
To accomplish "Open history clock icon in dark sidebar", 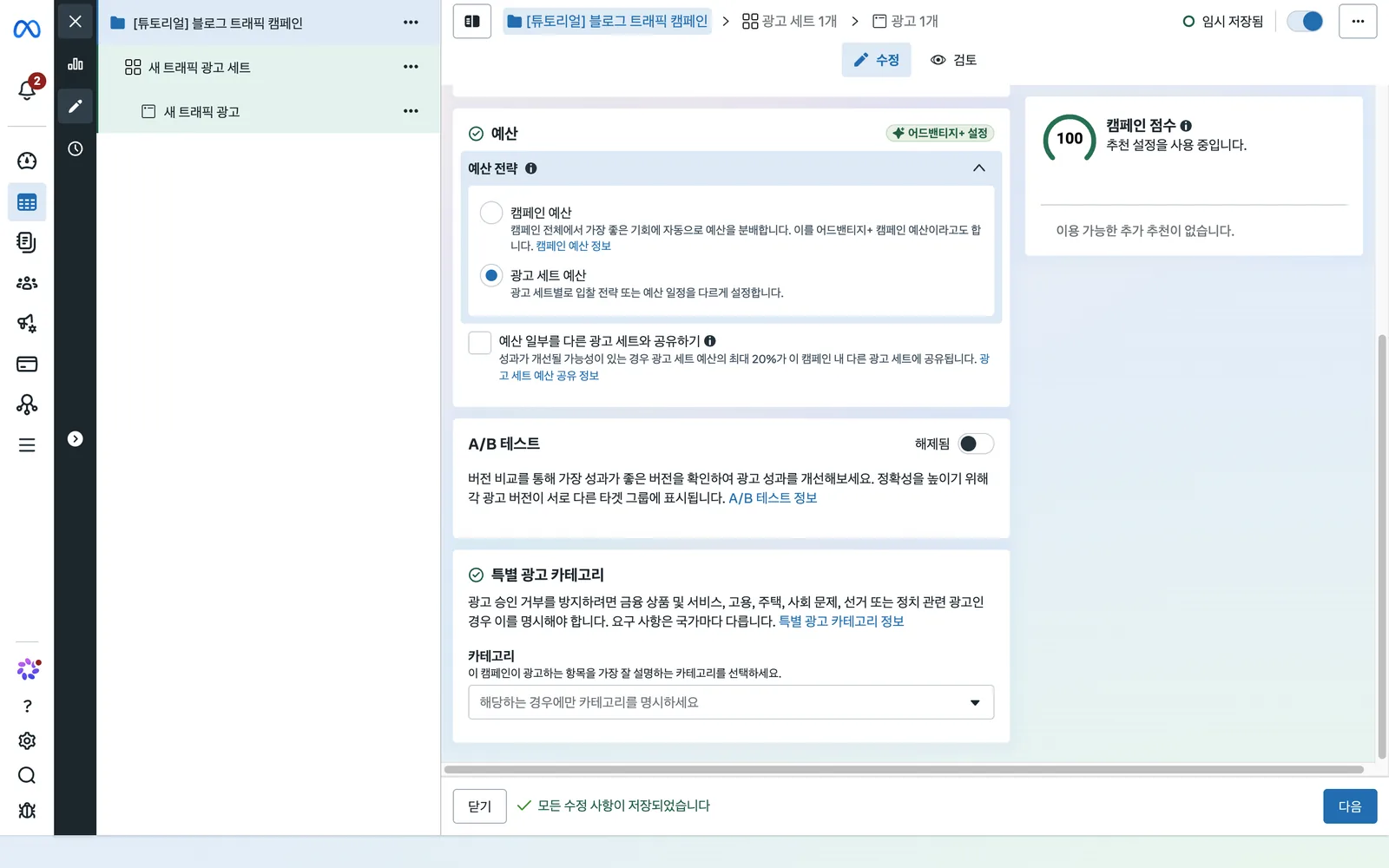I will [76, 148].
